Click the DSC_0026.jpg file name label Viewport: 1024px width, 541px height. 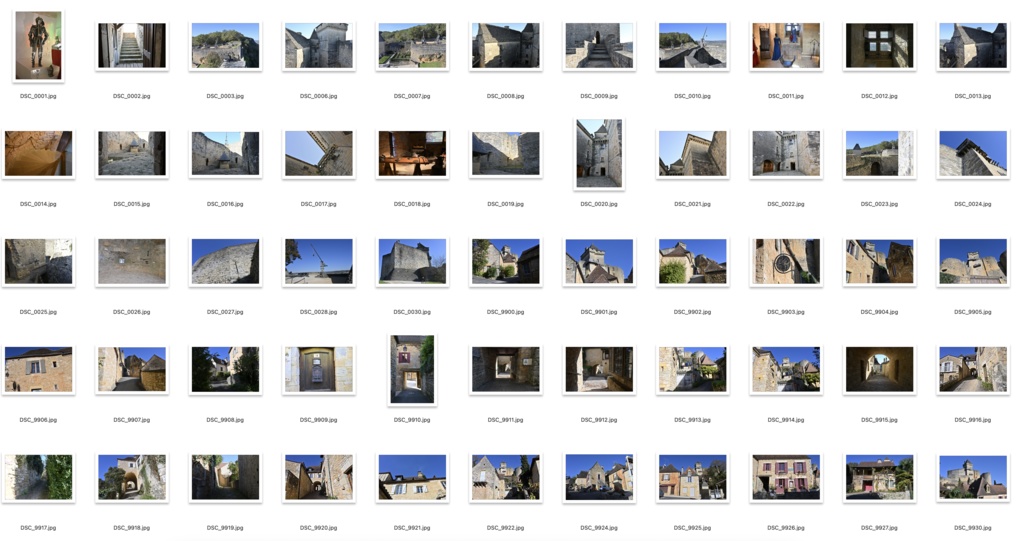(x=132, y=312)
